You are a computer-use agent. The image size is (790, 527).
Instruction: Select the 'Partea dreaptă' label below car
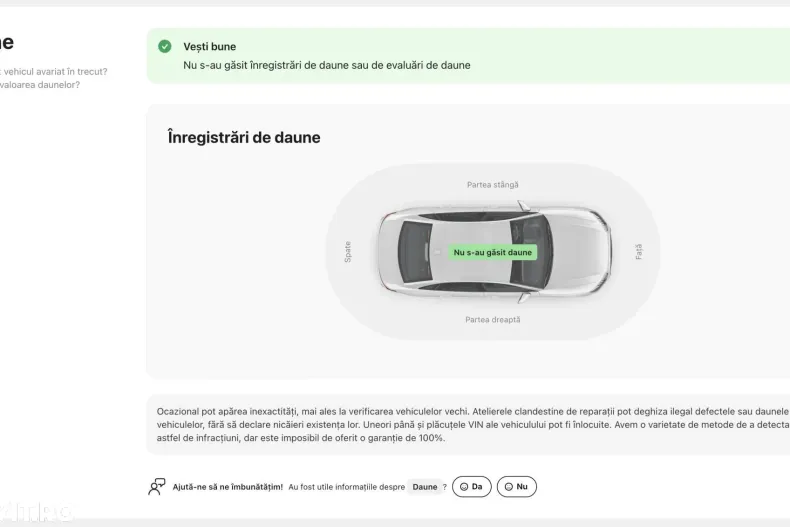click(492, 320)
